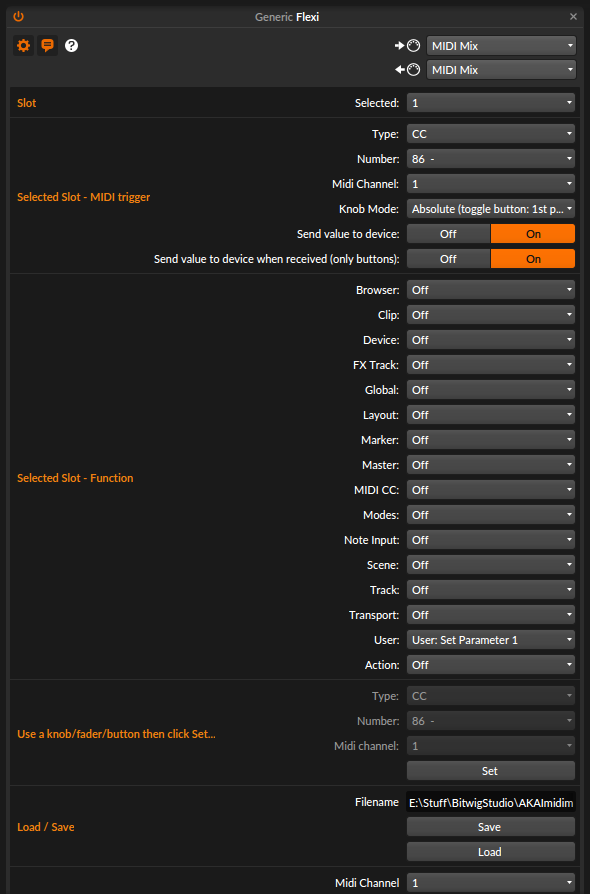590x894 pixels.
Task: Click the MIDI input port arrow icon
Action: click(x=408, y=46)
